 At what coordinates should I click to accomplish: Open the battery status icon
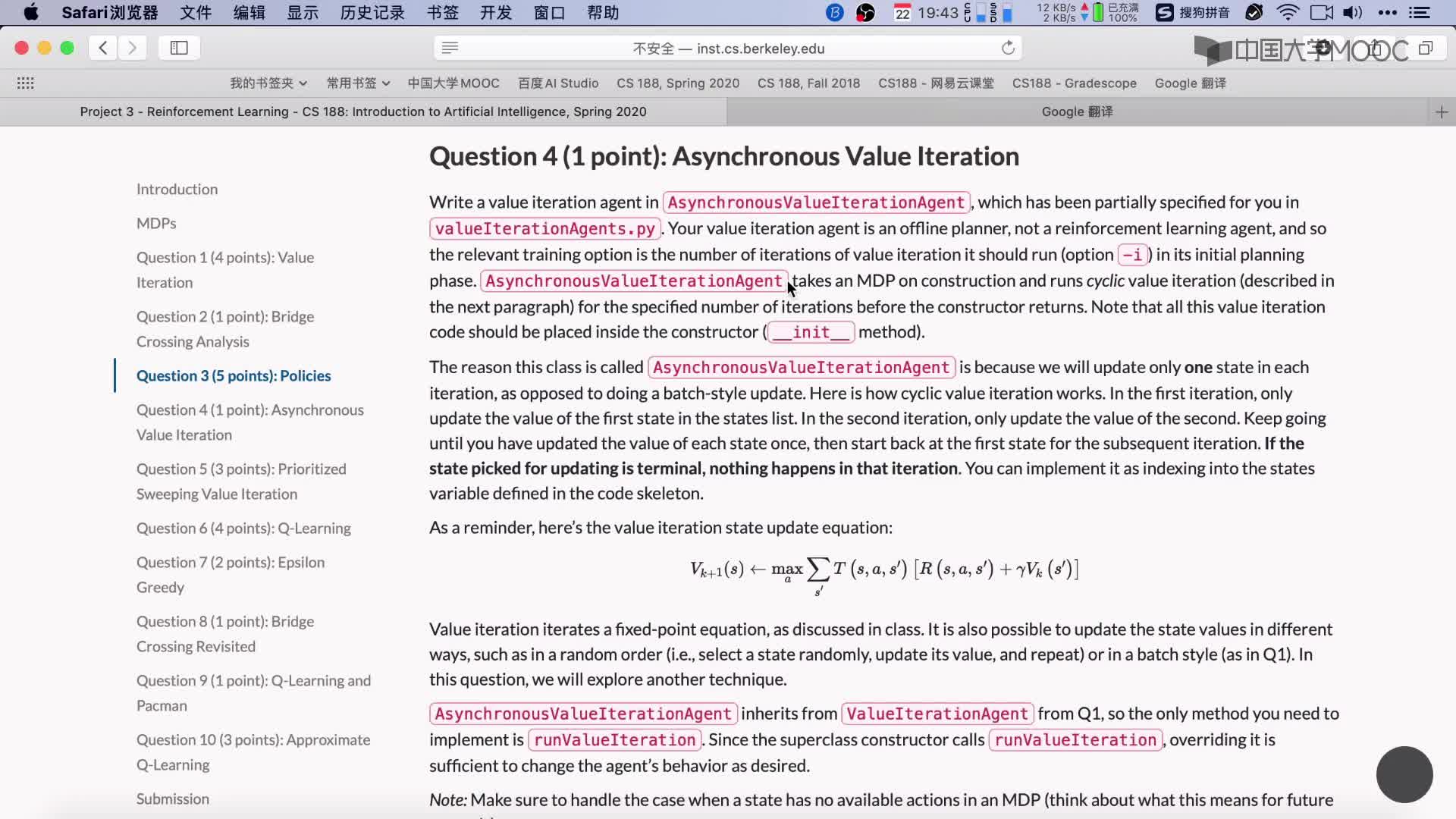tap(1098, 12)
